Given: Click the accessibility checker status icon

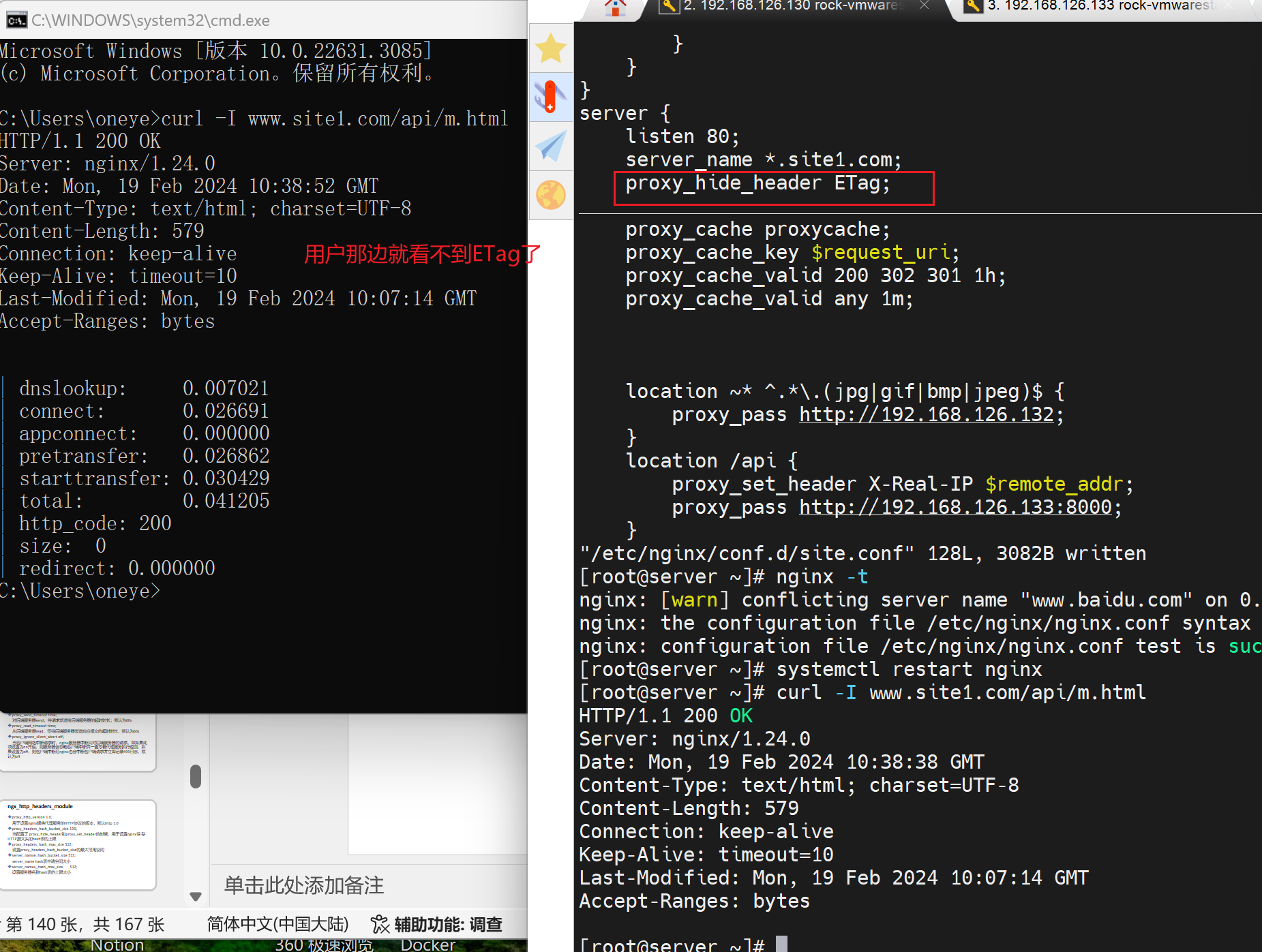Looking at the screenshot, I should [x=380, y=924].
